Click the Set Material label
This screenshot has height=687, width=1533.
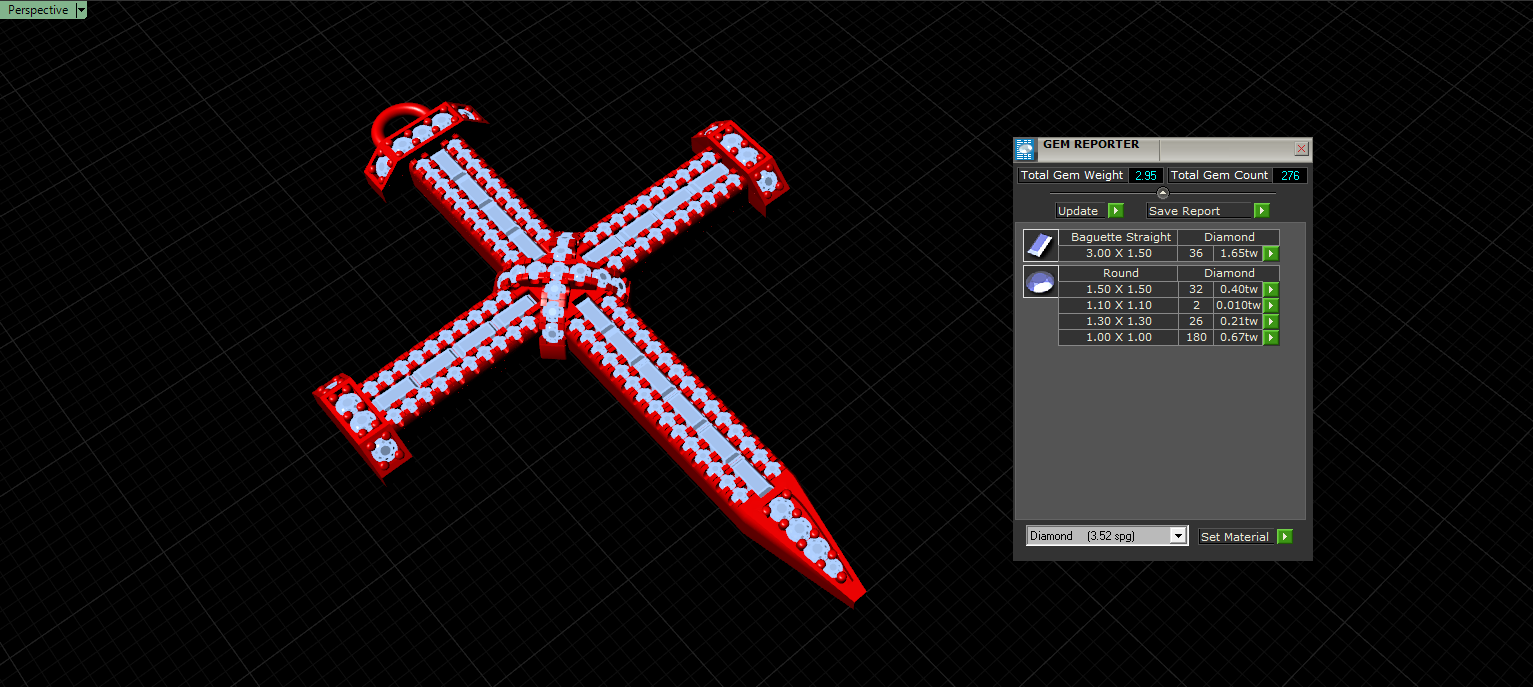click(1235, 537)
